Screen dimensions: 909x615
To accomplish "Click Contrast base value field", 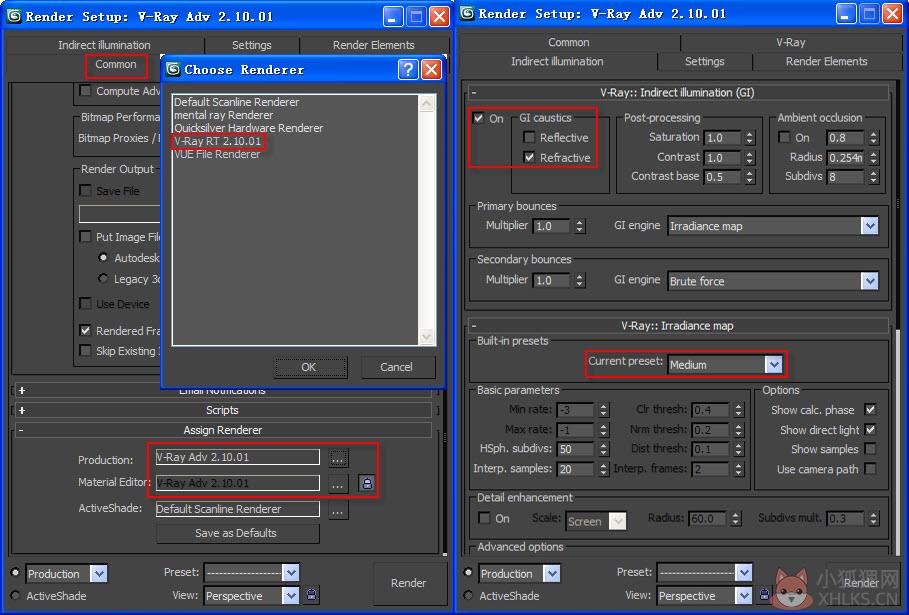I will 723,177.
